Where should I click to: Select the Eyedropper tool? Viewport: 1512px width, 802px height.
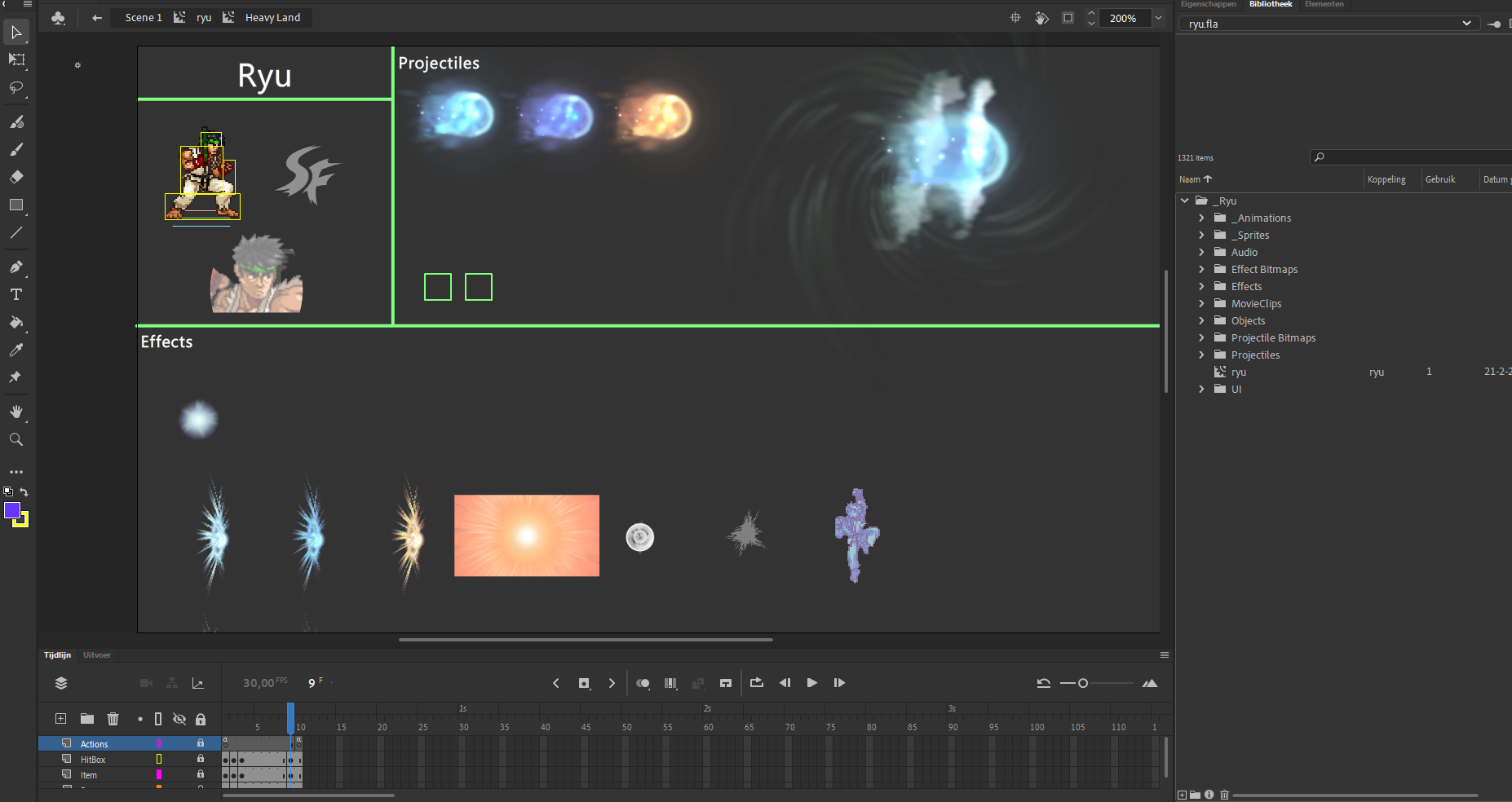tap(16, 350)
